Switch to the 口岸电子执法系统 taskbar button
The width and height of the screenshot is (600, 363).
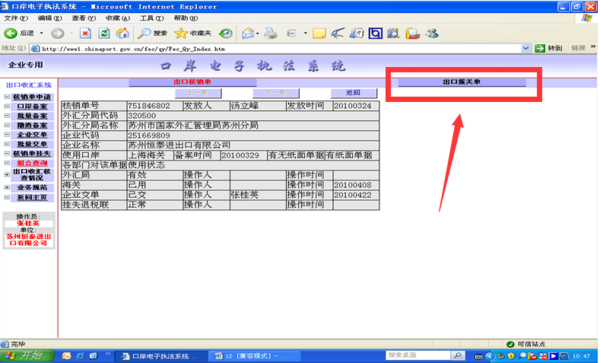(x=161, y=356)
